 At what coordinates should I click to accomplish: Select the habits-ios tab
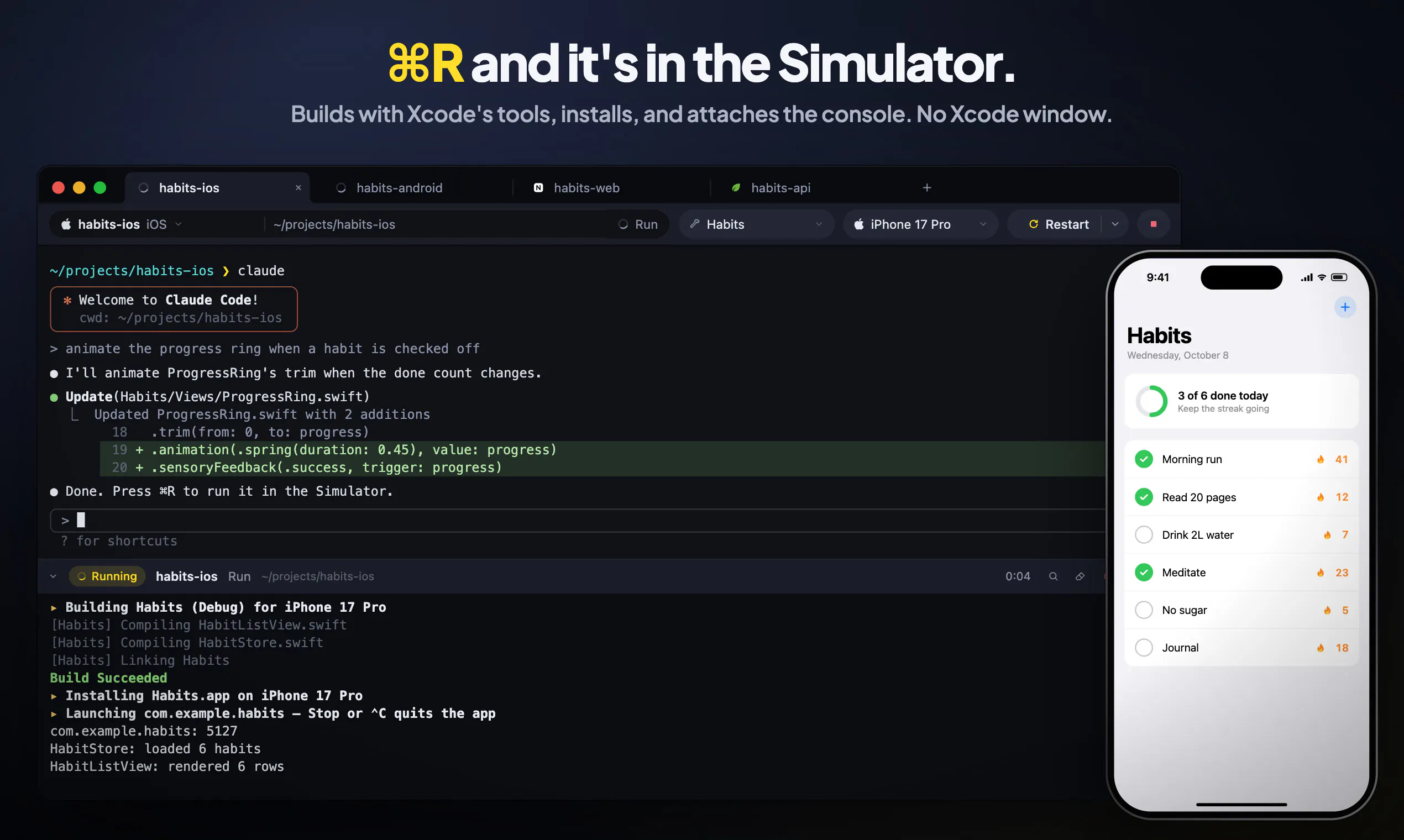click(217, 187)
